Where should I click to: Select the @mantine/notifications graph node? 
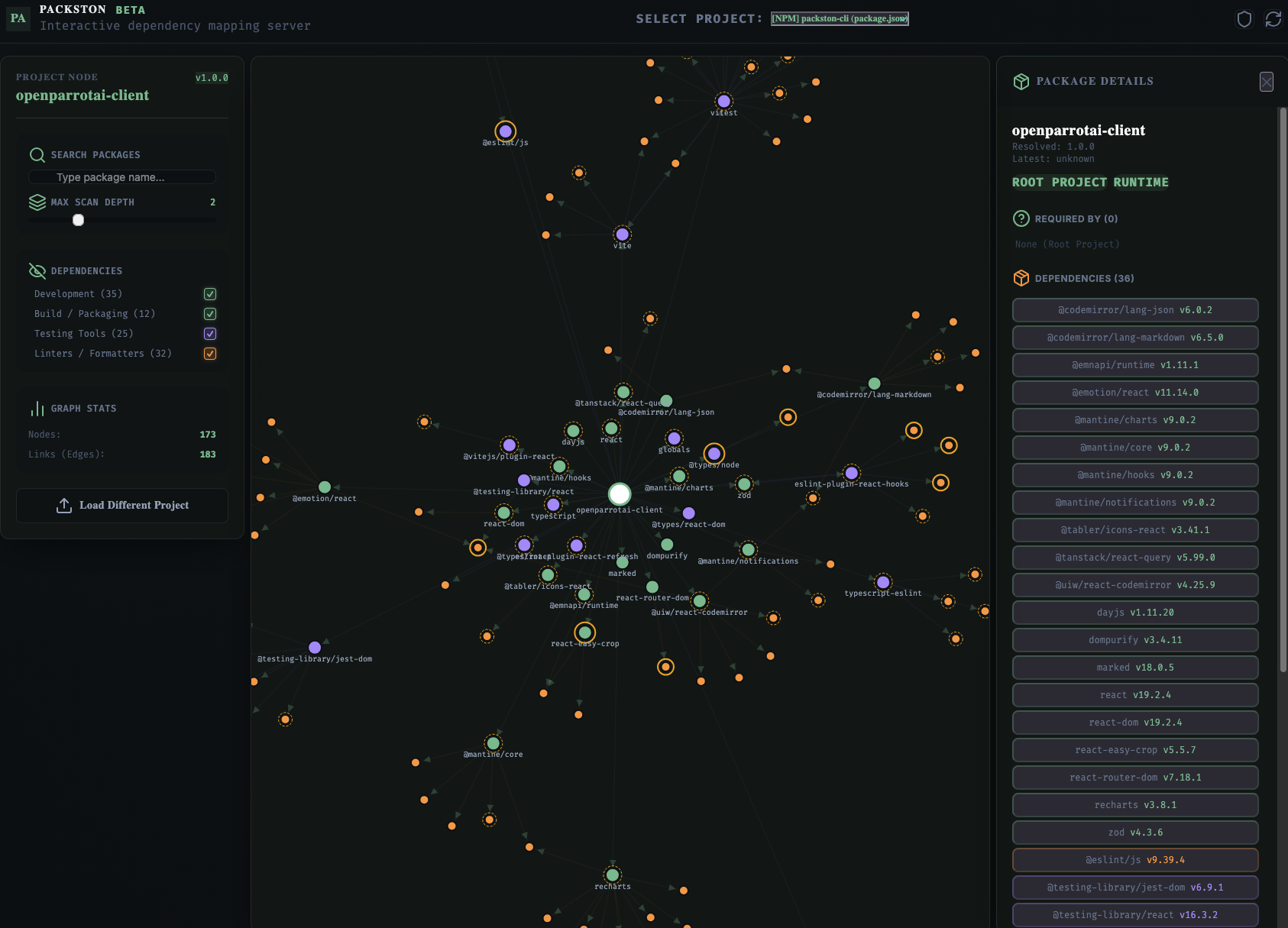point(749,549)
